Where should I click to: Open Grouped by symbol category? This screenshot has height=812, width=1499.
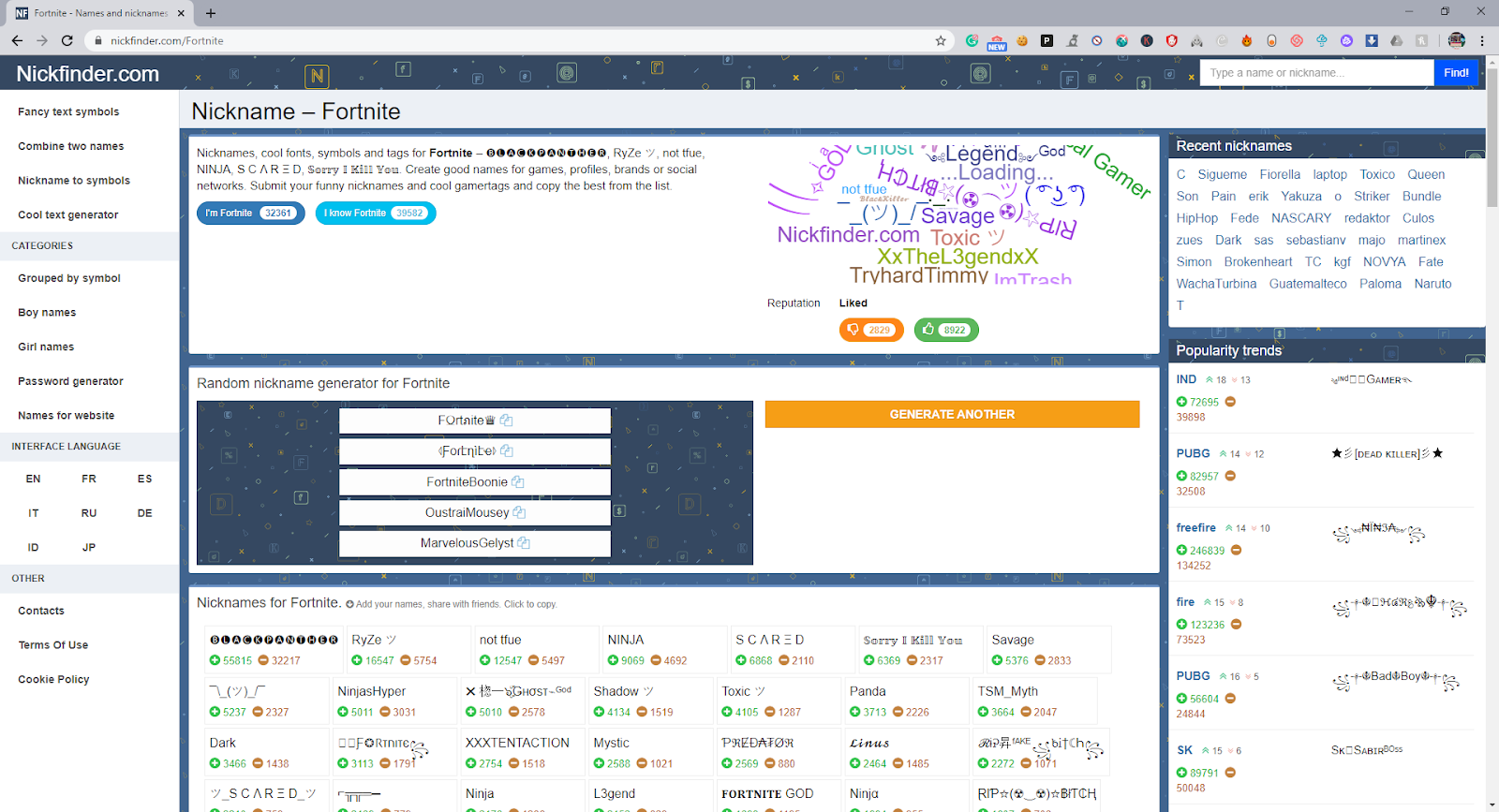tap(69, 278)
